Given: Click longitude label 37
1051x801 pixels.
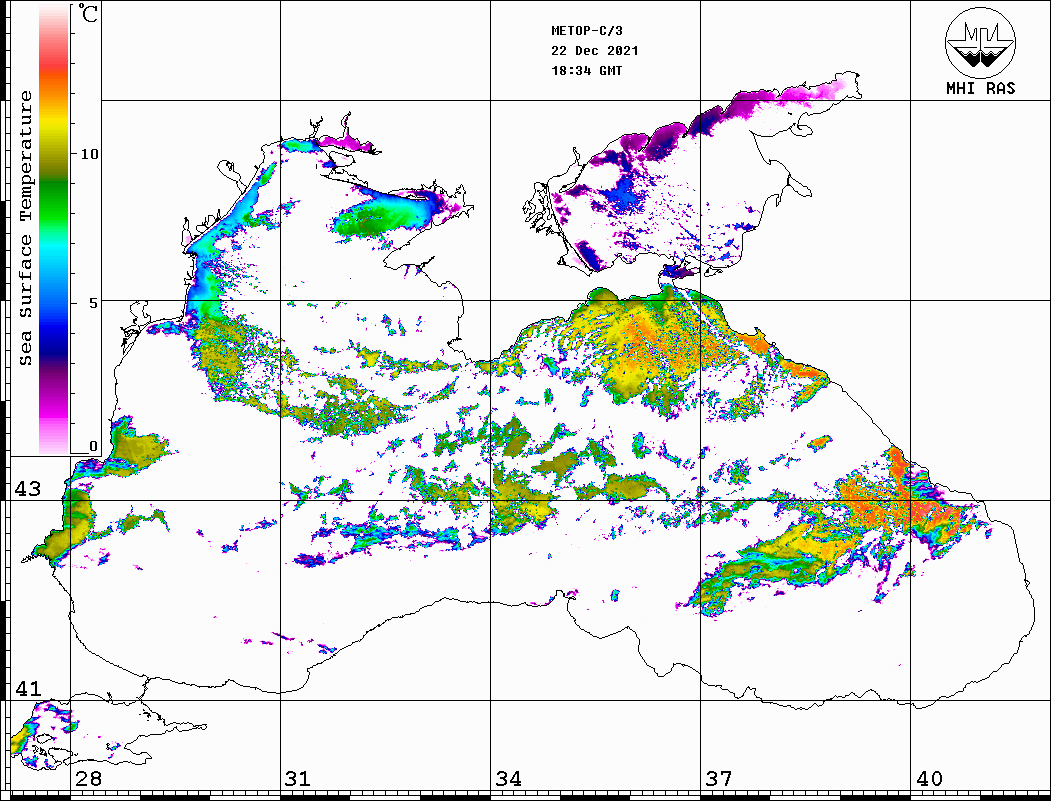Looking at the screenshot, I should tap(719, 778).
